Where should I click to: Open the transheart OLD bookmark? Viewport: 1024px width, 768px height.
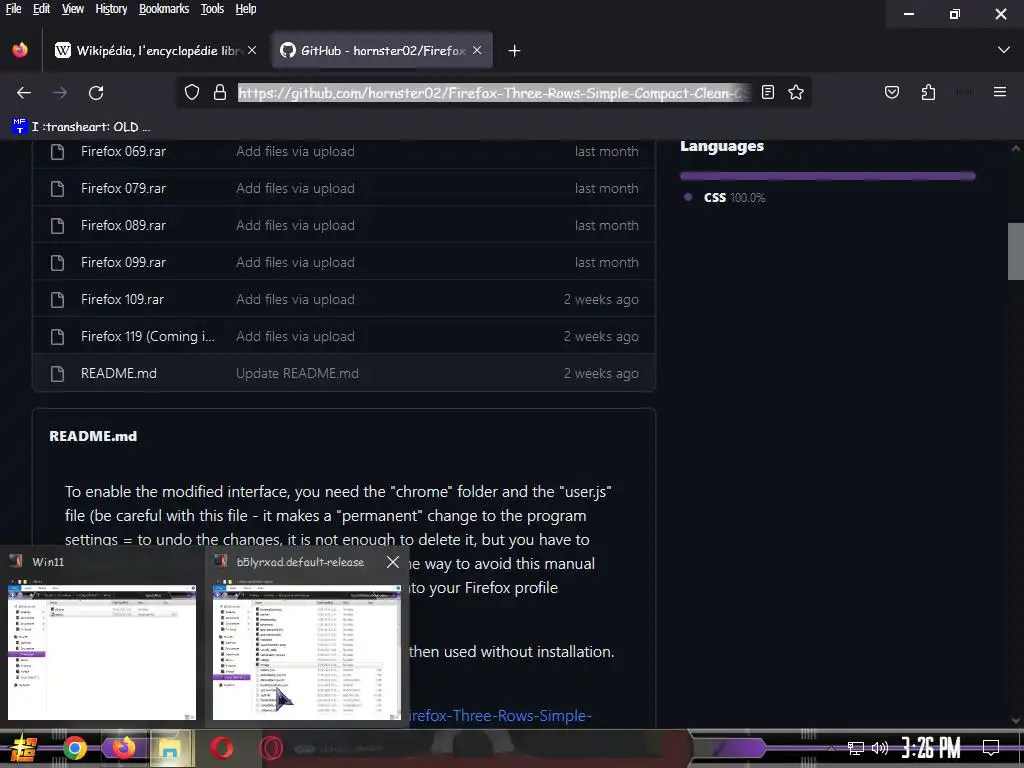click(x=81, y=127)
